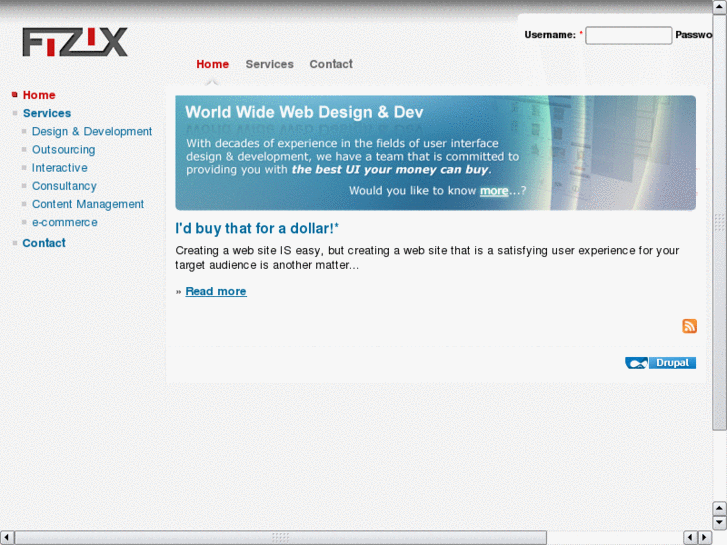Click the World Wide Web Design banner image
This screenshot has width=727, height=545.
pyautogui.click(x=435, y=153)
